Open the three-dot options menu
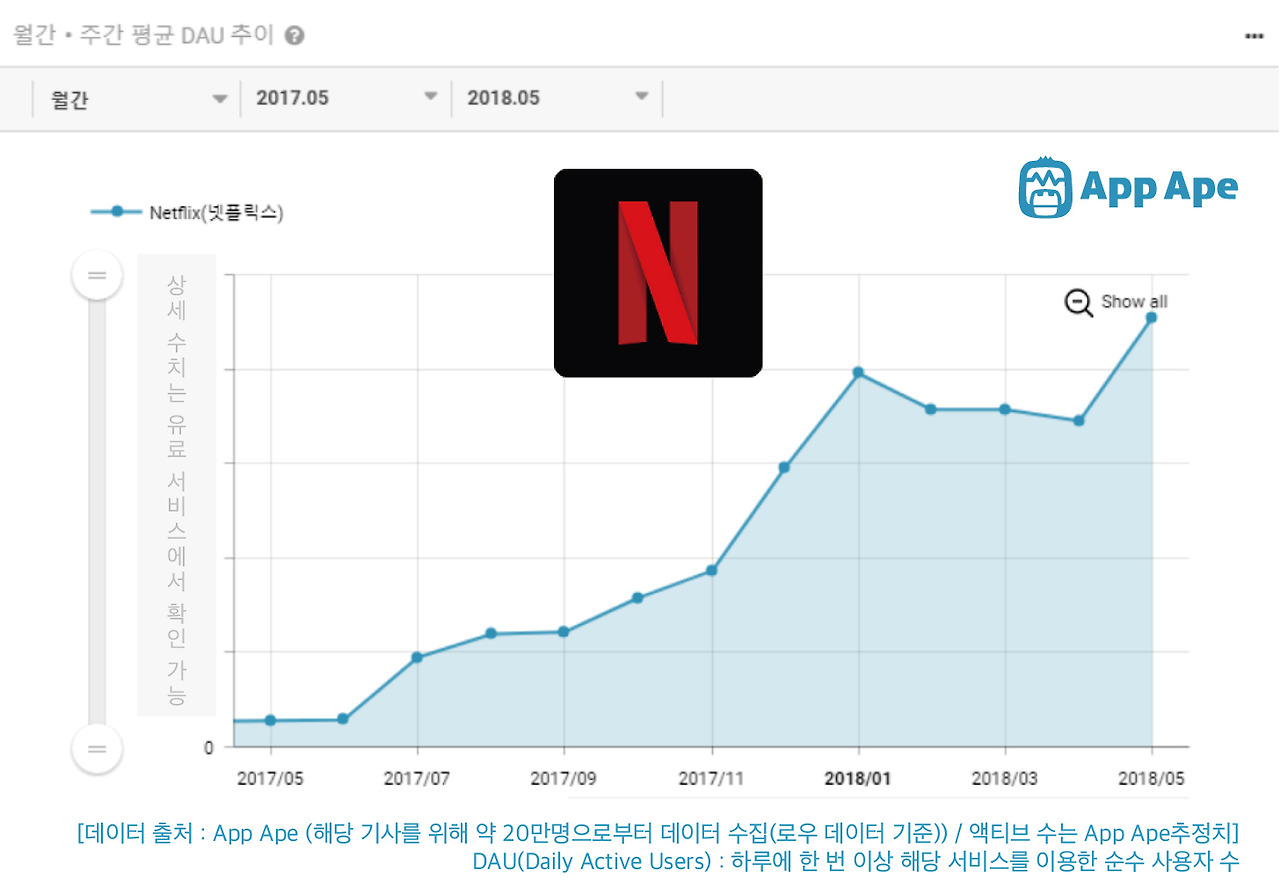 click(x=1251, y=35)
